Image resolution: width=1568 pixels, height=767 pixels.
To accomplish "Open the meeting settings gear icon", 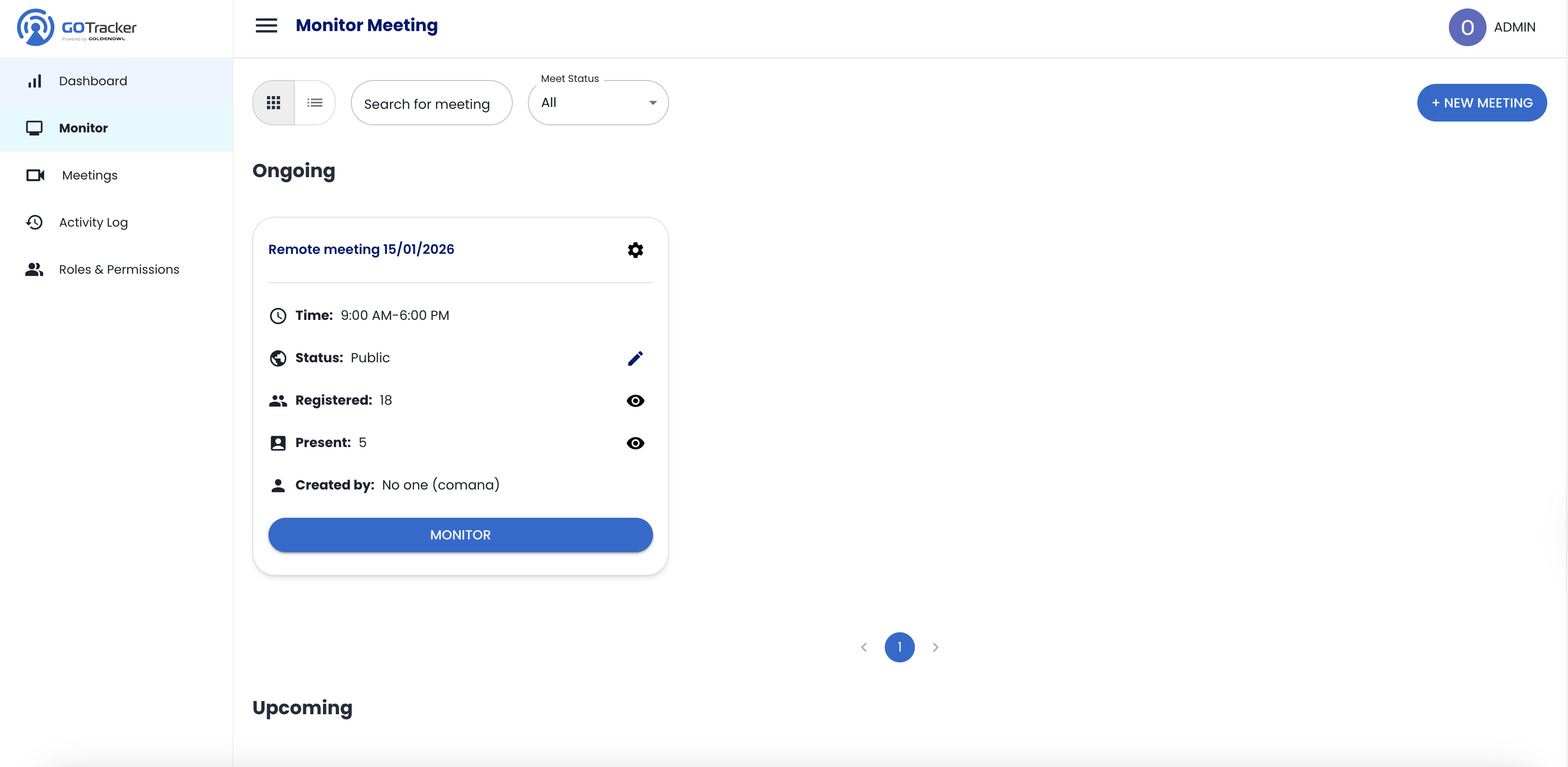I will click(x=636, y=249).
